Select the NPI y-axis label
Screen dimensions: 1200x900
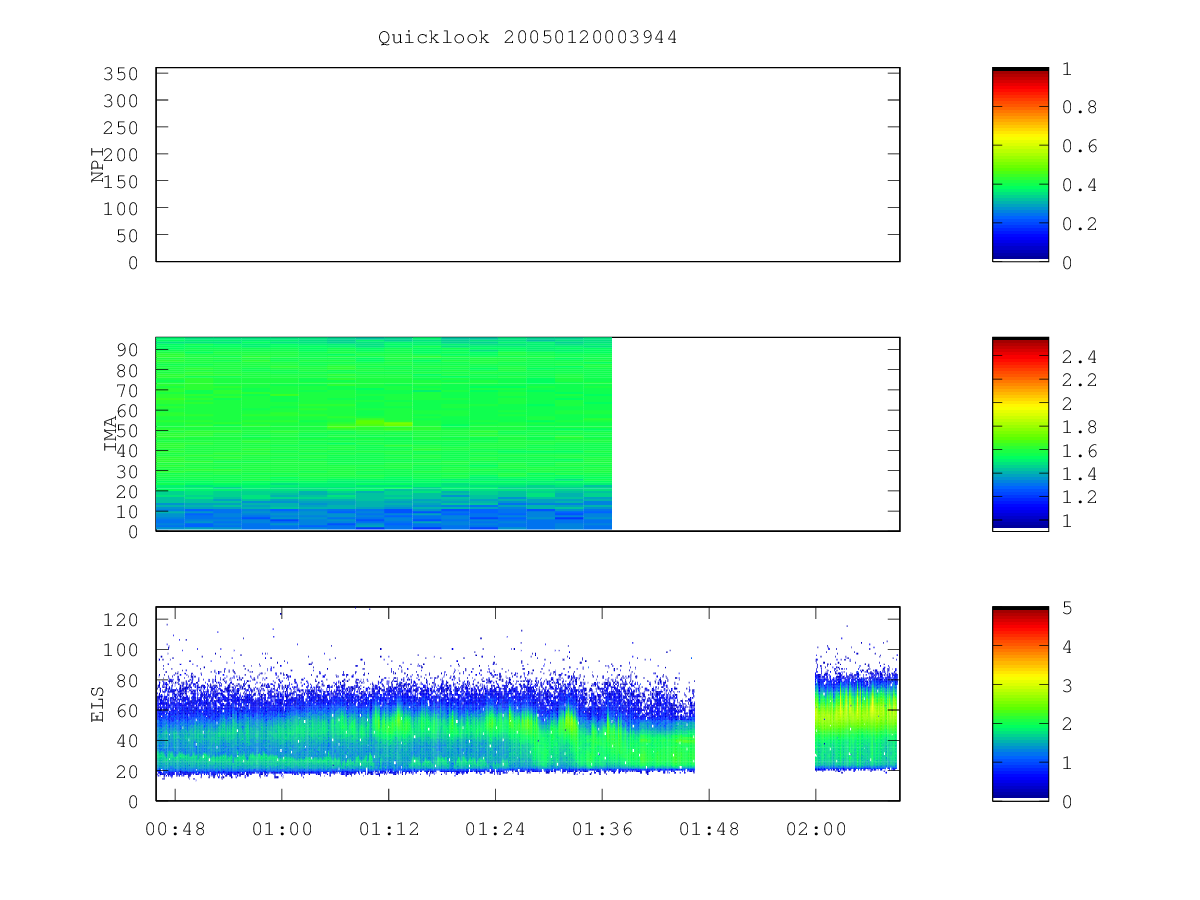click(98, 165)
